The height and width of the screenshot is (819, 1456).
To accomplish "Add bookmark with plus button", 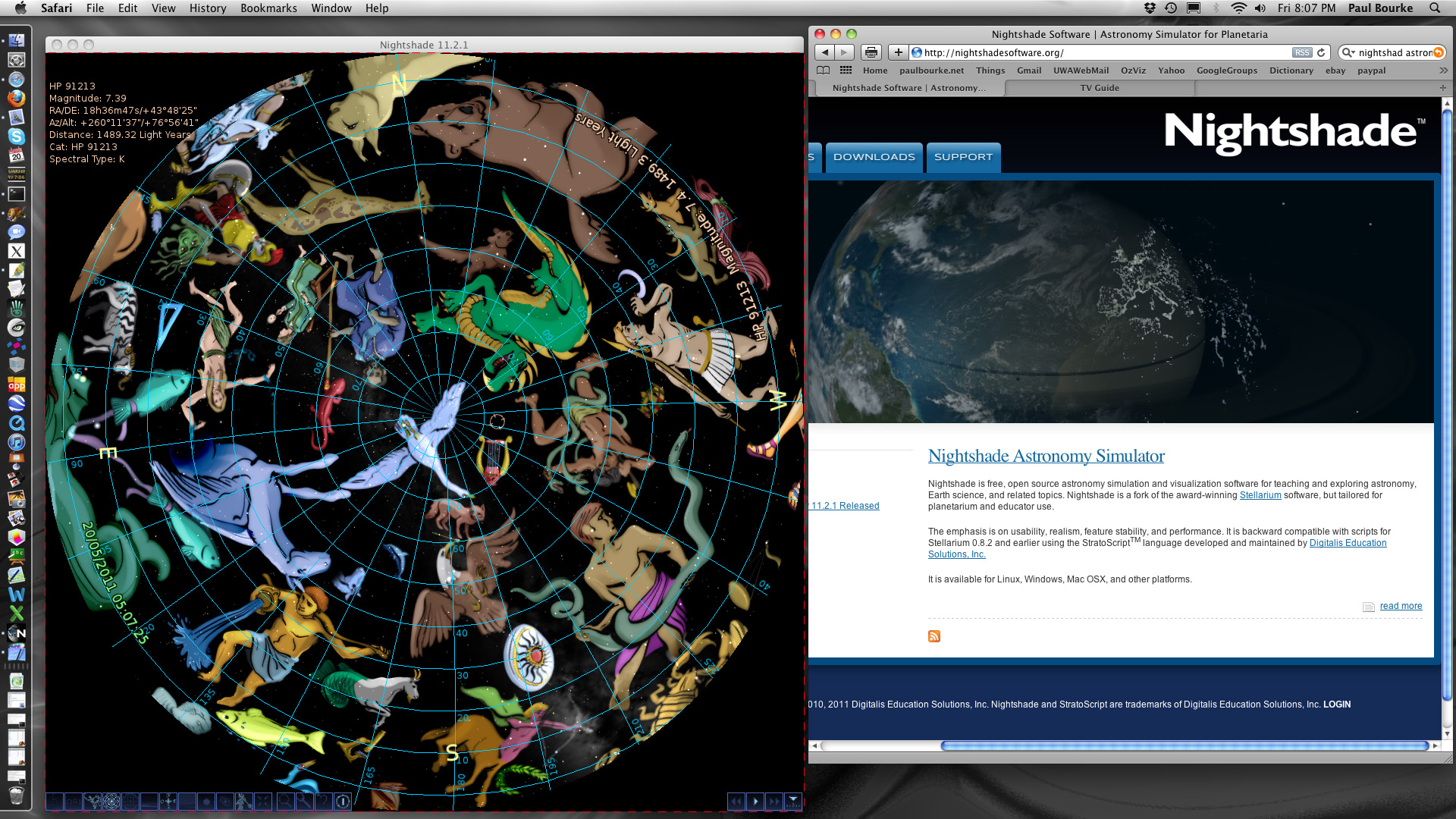I will (898, 52).
